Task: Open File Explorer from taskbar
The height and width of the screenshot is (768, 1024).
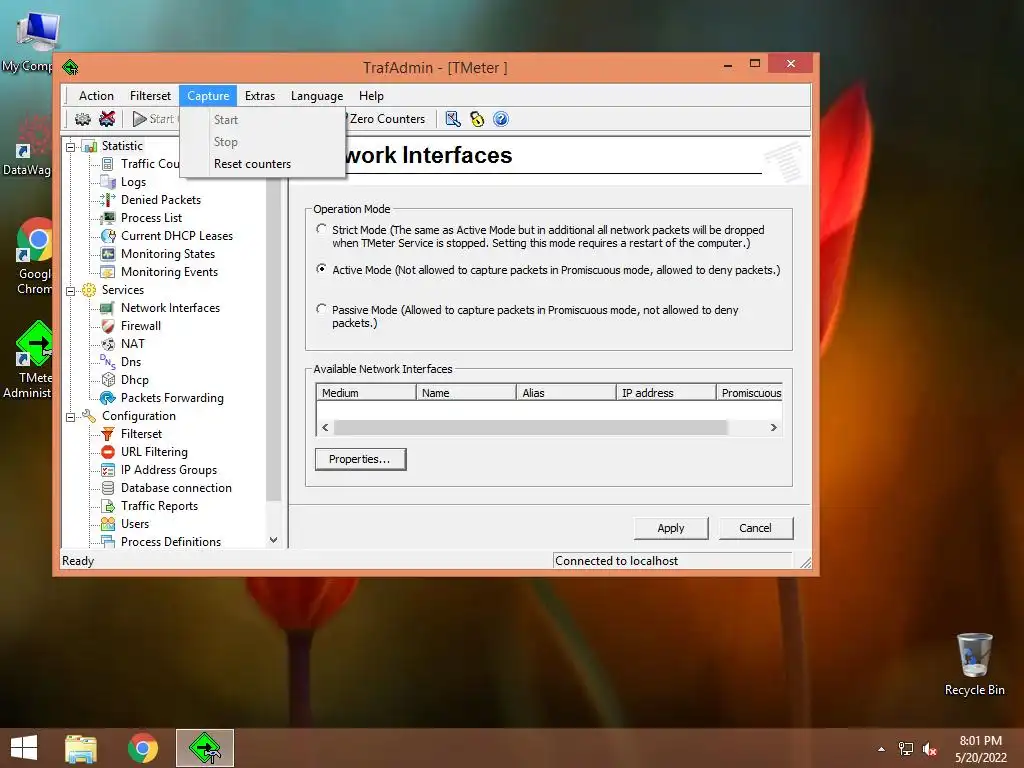Action: coord(81,748)
